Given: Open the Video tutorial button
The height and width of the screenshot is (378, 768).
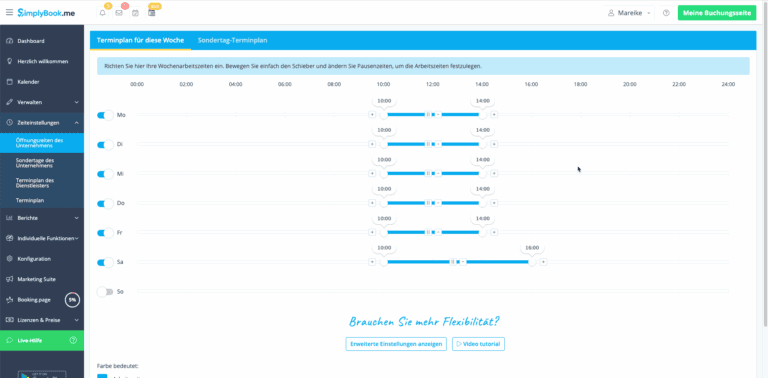Looking at the screenshot, I should coord(478,344).
